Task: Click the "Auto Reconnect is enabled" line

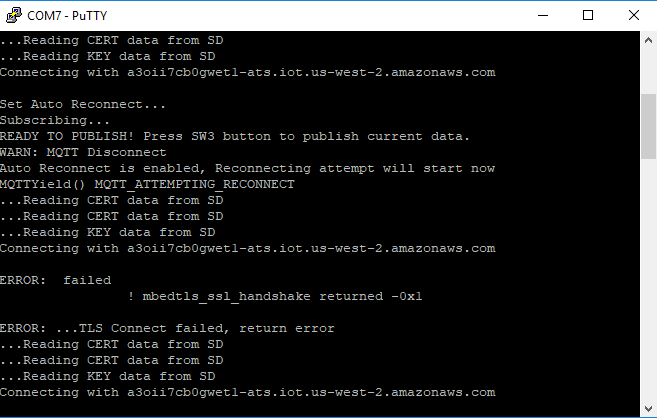Action: click(x=248, y=168)
